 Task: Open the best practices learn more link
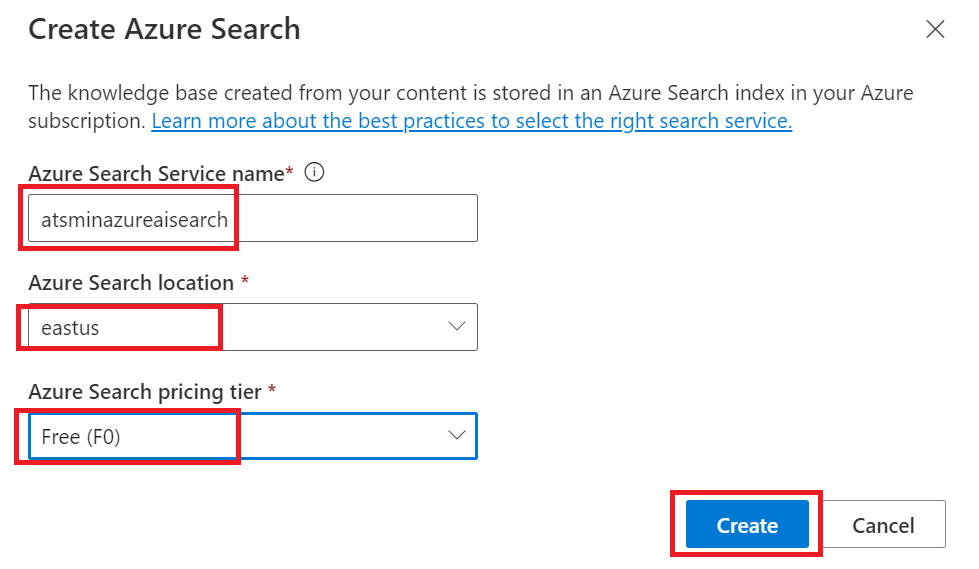point(471,121)
